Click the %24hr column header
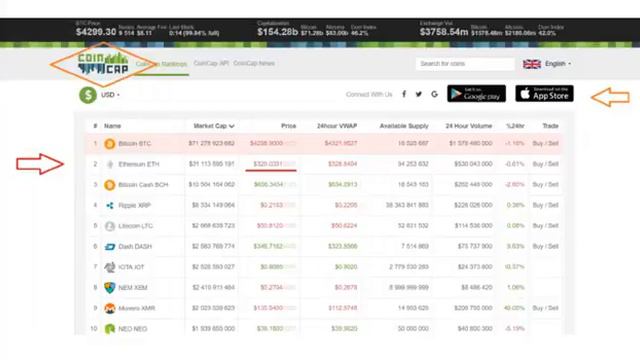Image resolution: width=640 pixels, height=360 pixels. 515,126
